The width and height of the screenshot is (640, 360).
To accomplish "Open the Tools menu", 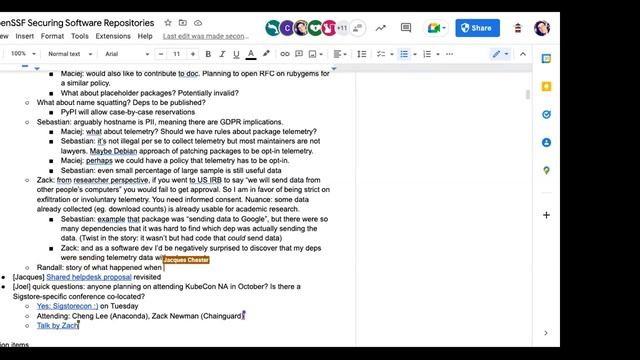I will (80, 36).
